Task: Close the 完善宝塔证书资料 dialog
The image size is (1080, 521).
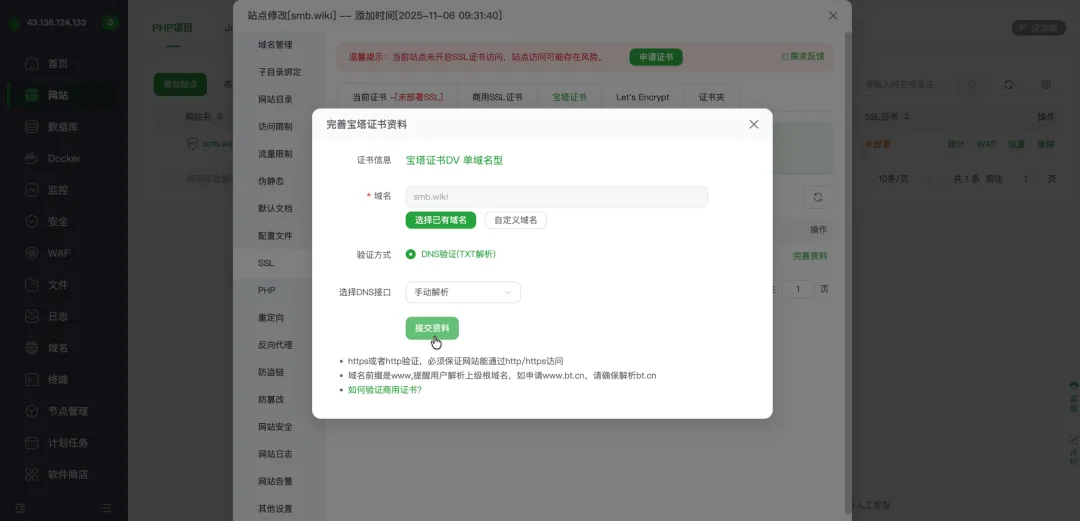Action: [754, 124]
